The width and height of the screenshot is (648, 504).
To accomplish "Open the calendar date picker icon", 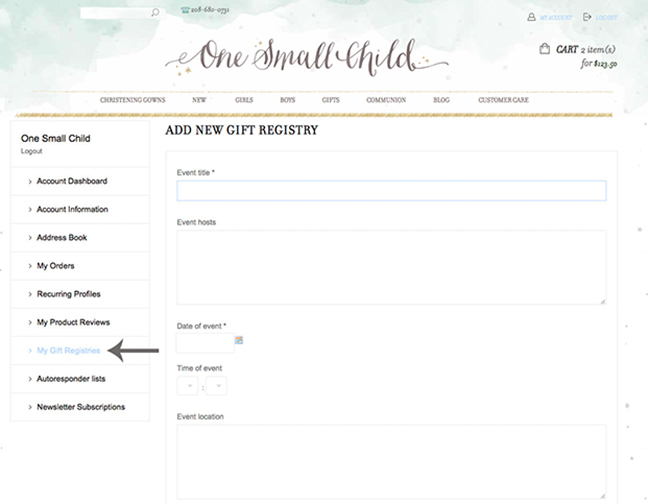I will [239, 341].
